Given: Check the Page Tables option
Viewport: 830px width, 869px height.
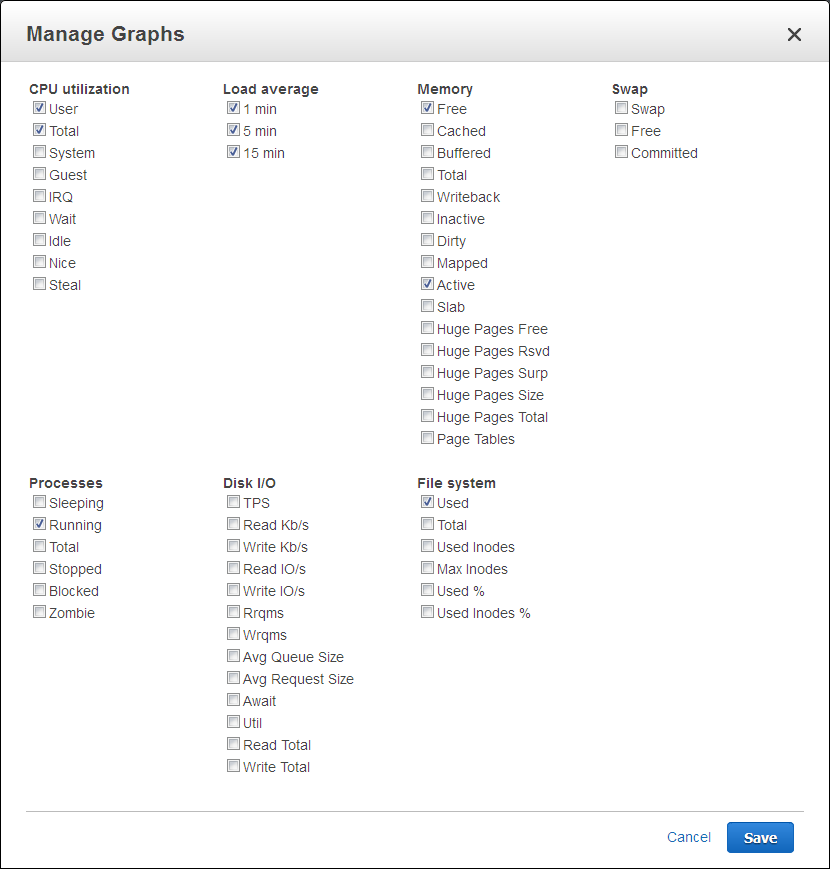Looking at the screenshot, I should tap(427, 438).
